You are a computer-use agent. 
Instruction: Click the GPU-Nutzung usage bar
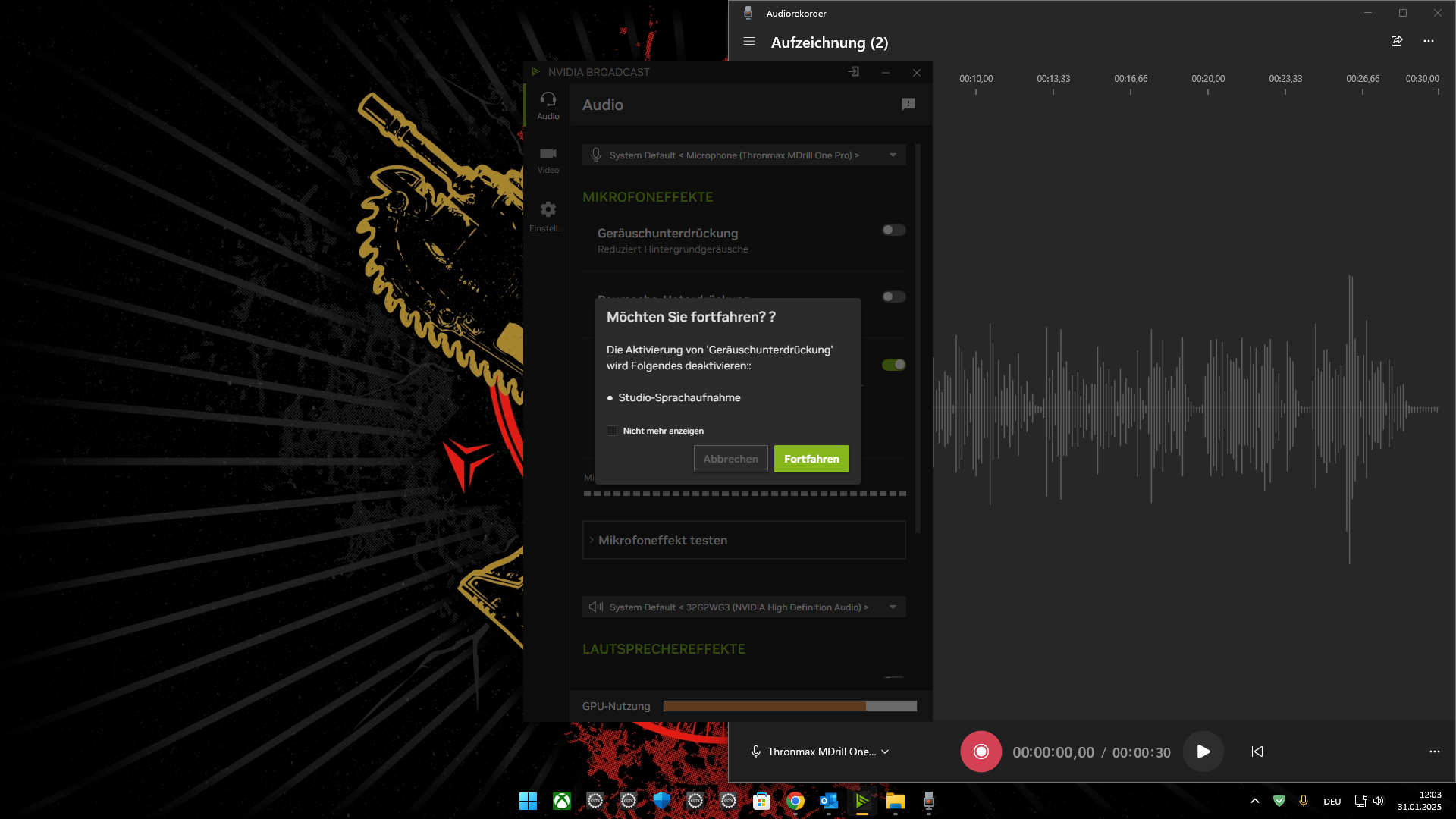(789, 706)
